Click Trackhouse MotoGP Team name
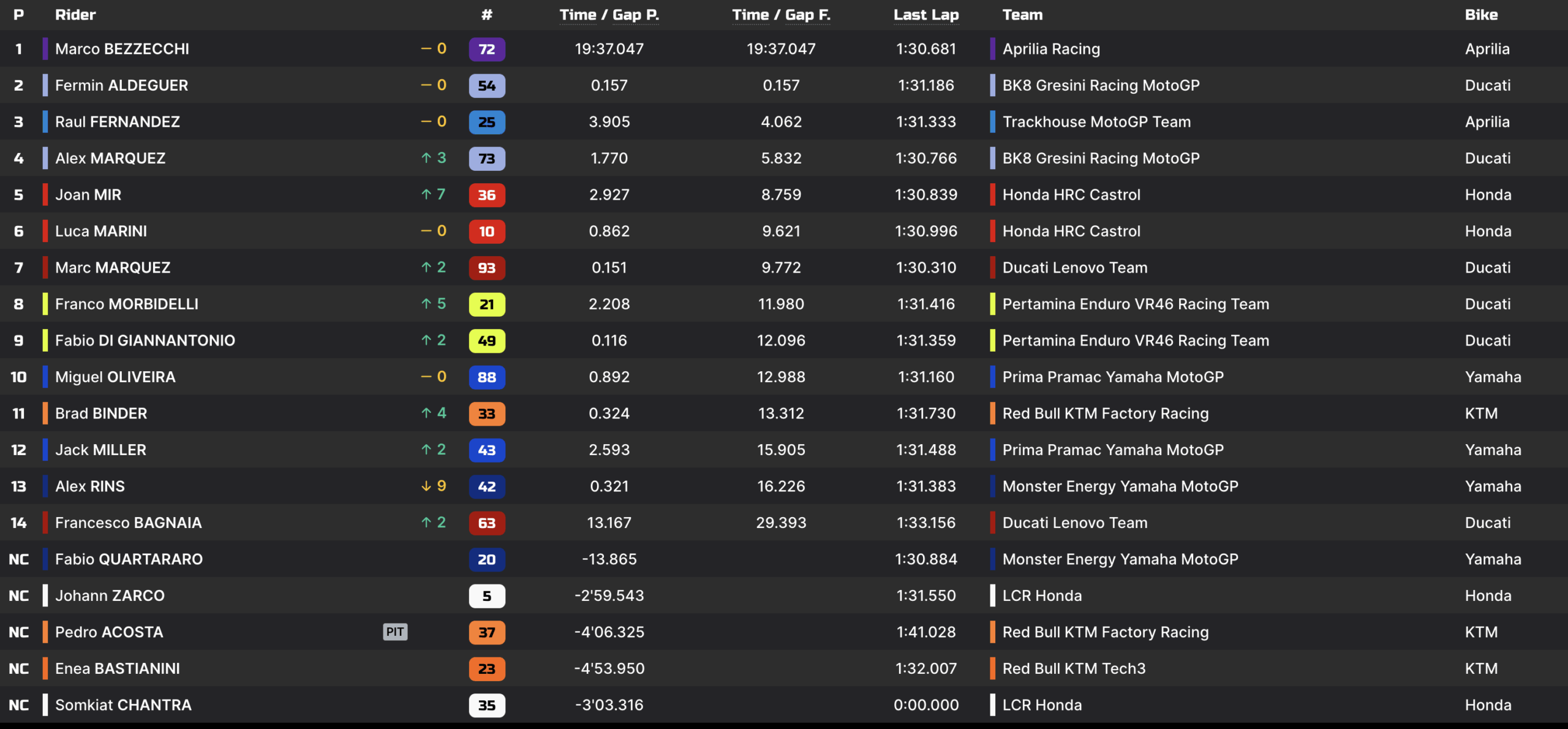 point(1096,122)
